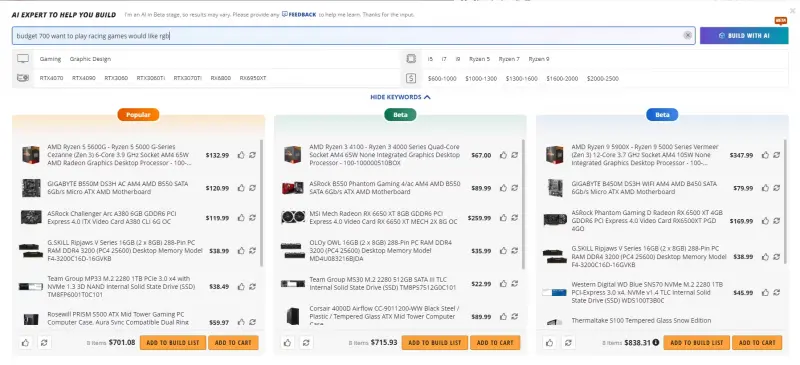Open Rosewill PRISM S500 case listing
800x365 pixels.
(118, 318)
